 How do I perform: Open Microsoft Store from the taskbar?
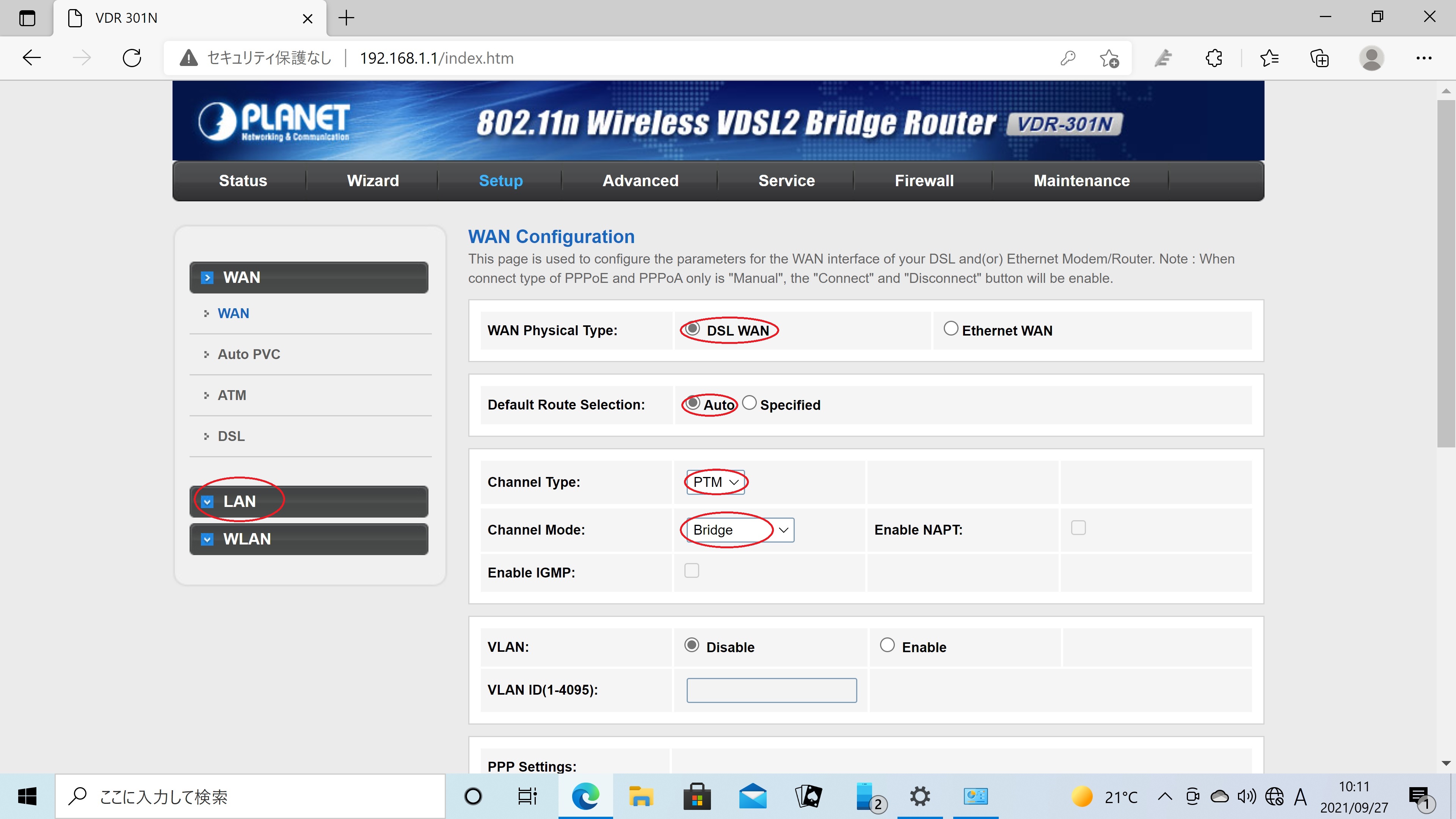tap(697, 796)
